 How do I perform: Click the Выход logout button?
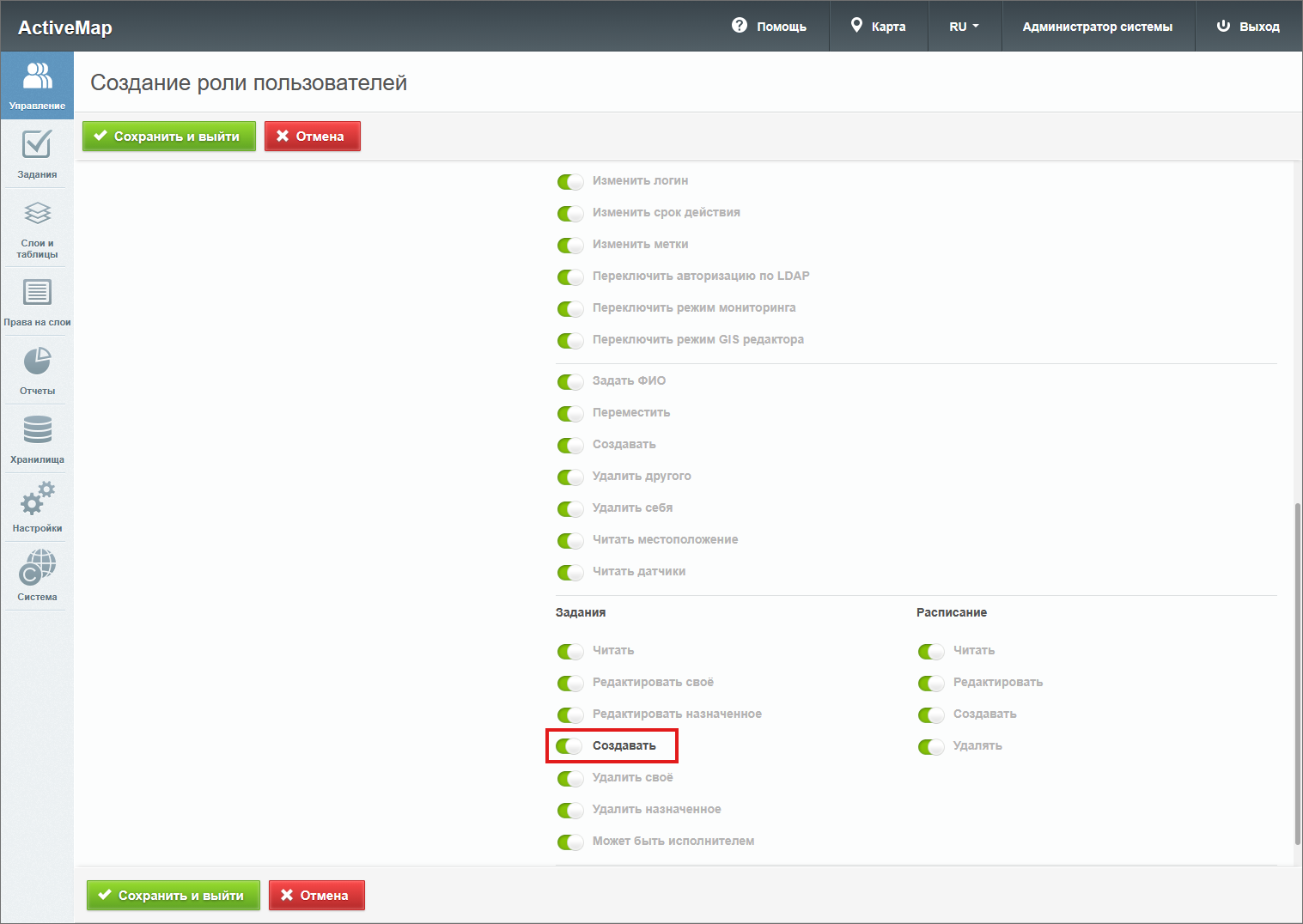coord(1248,27)
